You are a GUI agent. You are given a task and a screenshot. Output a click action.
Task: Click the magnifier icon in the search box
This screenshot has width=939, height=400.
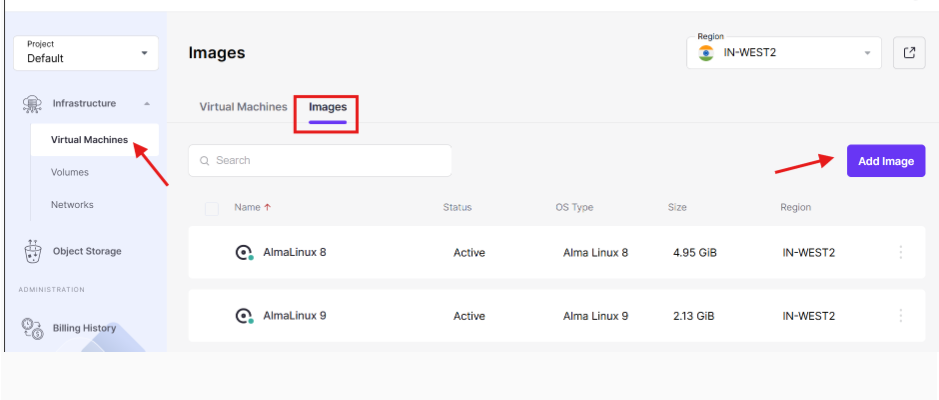pos(205,160)
